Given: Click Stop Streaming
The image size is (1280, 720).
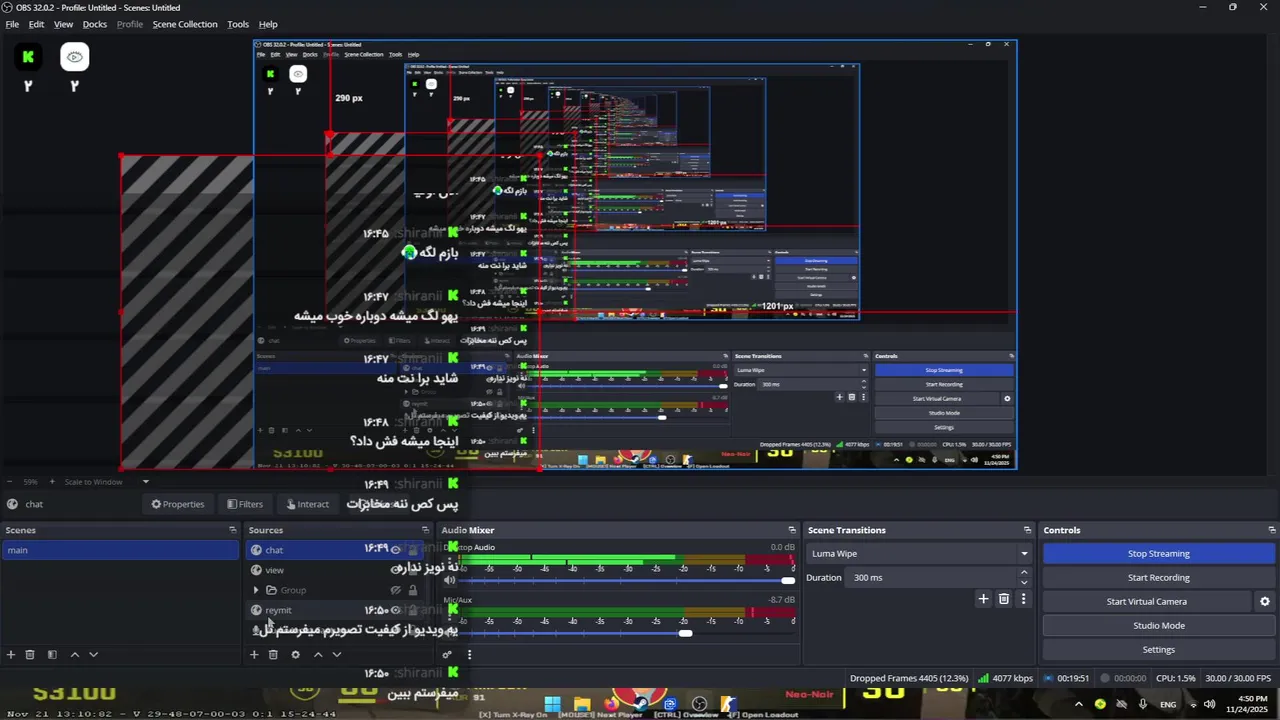Looking at the screenshot, I should (1159, 553).
